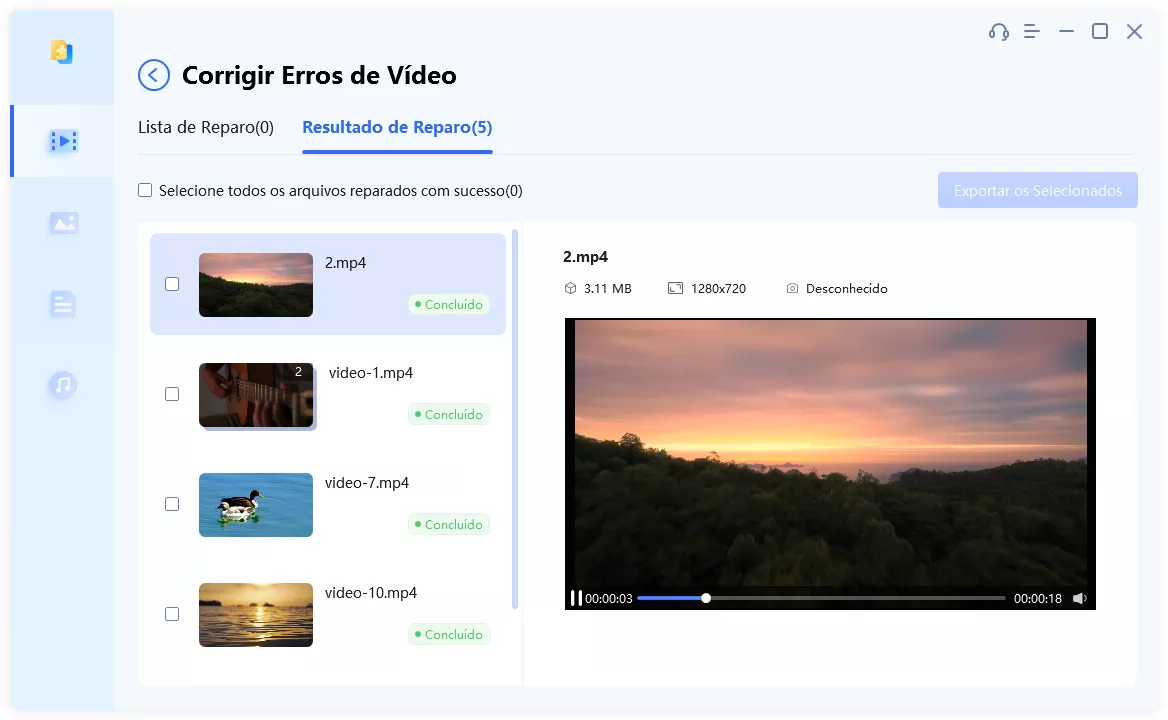Viewport: 1168px width, 720px height.
Task: Open the hamburger menu icon
Action: [x=1031, y=31]
